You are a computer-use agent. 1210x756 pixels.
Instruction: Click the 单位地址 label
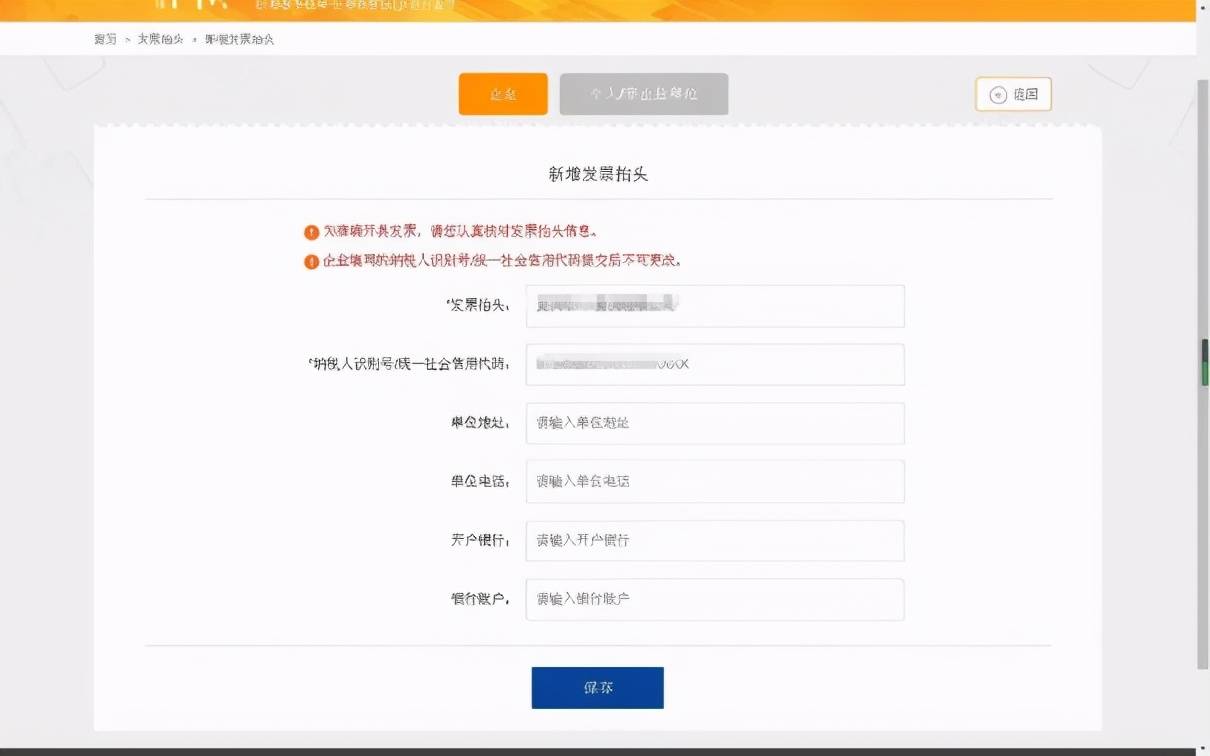[x=481, y=423]
